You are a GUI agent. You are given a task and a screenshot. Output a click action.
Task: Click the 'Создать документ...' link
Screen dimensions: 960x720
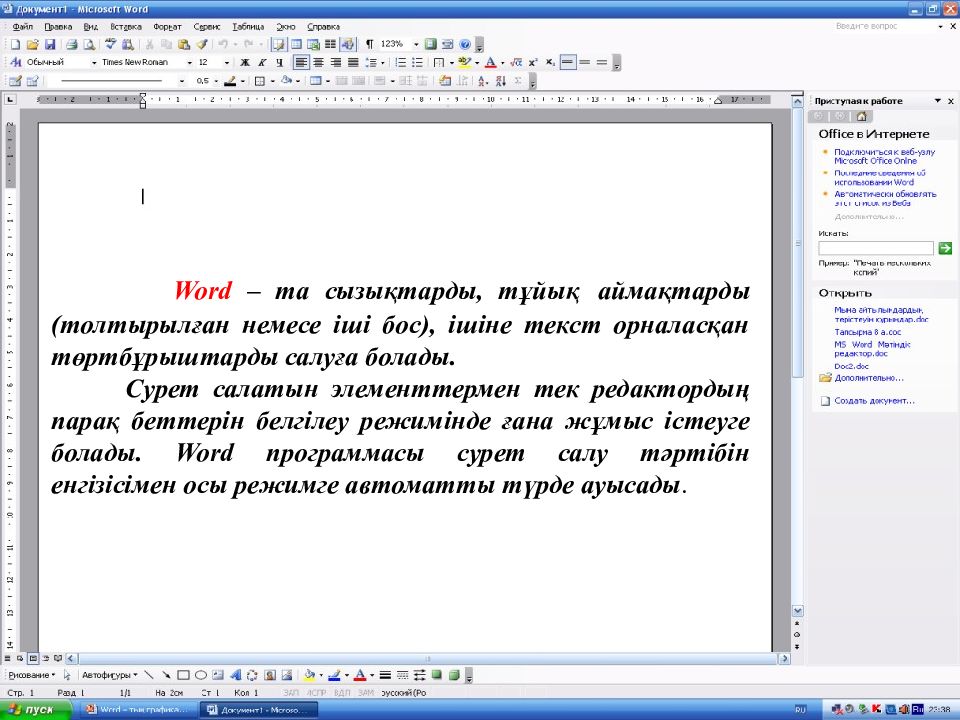coord(874,401)
